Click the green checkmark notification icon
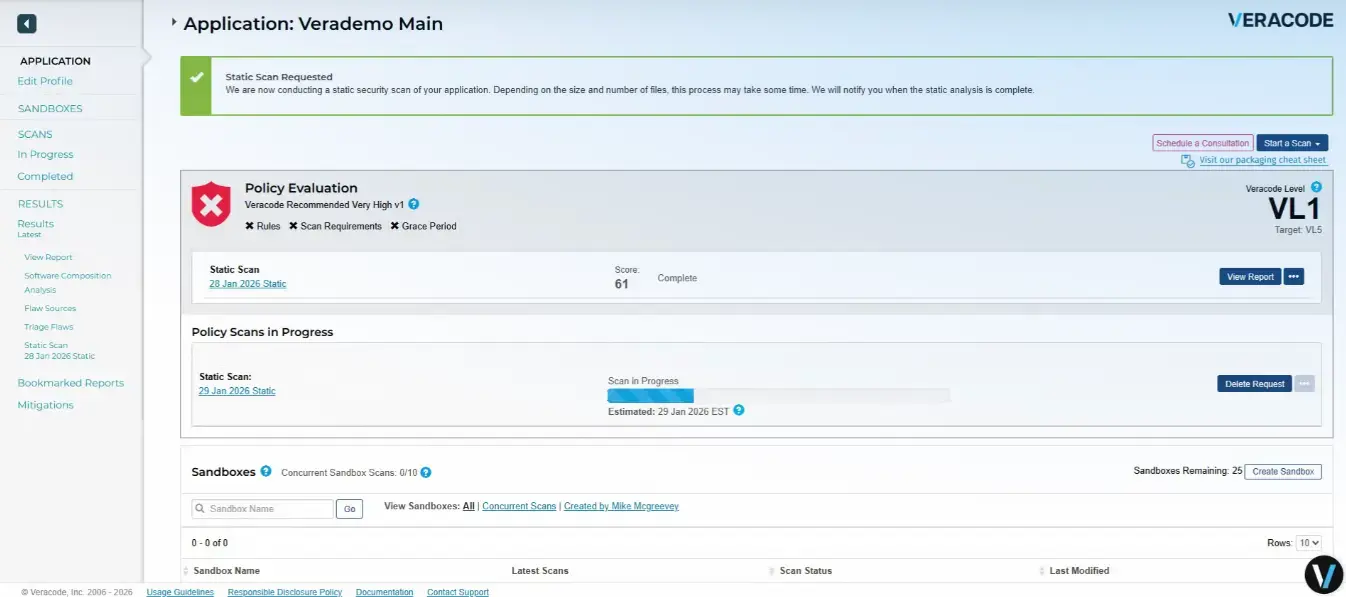This screenshot has height=597, width=1346. coord(196,77)
